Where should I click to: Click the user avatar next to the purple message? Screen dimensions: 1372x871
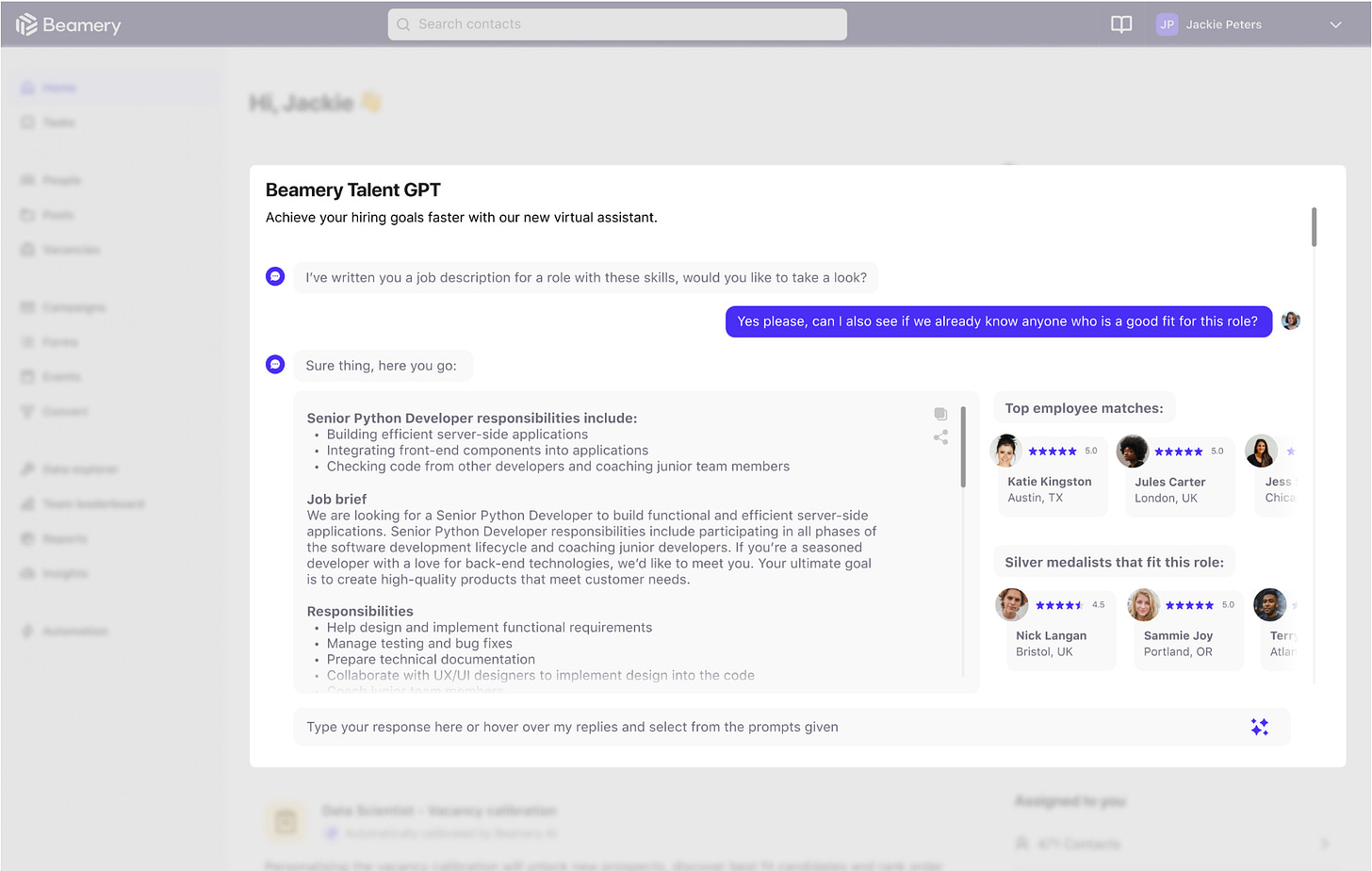pos(1291,320)
